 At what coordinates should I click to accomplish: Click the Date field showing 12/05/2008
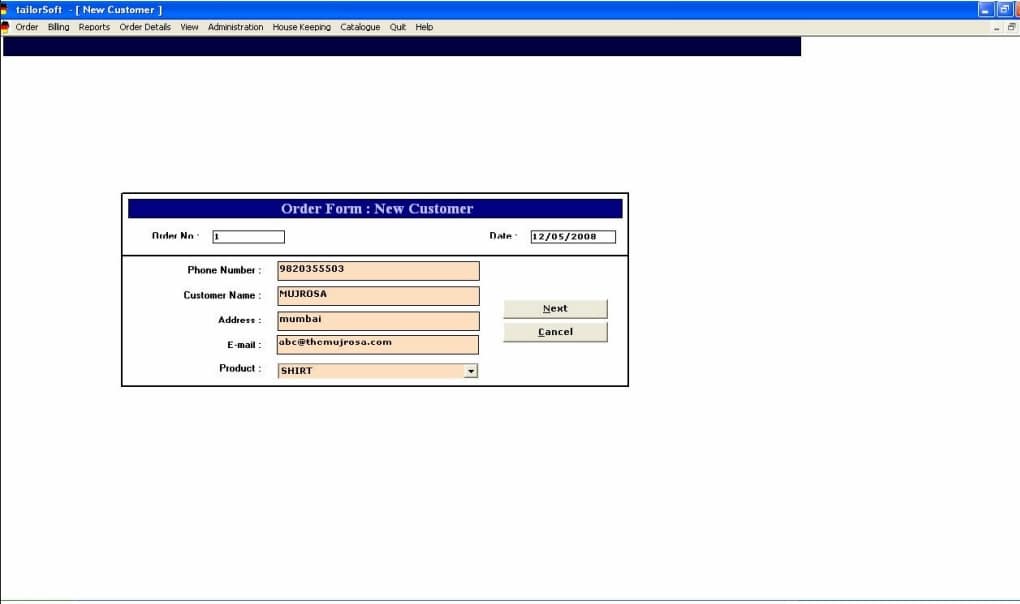point(572,237)
